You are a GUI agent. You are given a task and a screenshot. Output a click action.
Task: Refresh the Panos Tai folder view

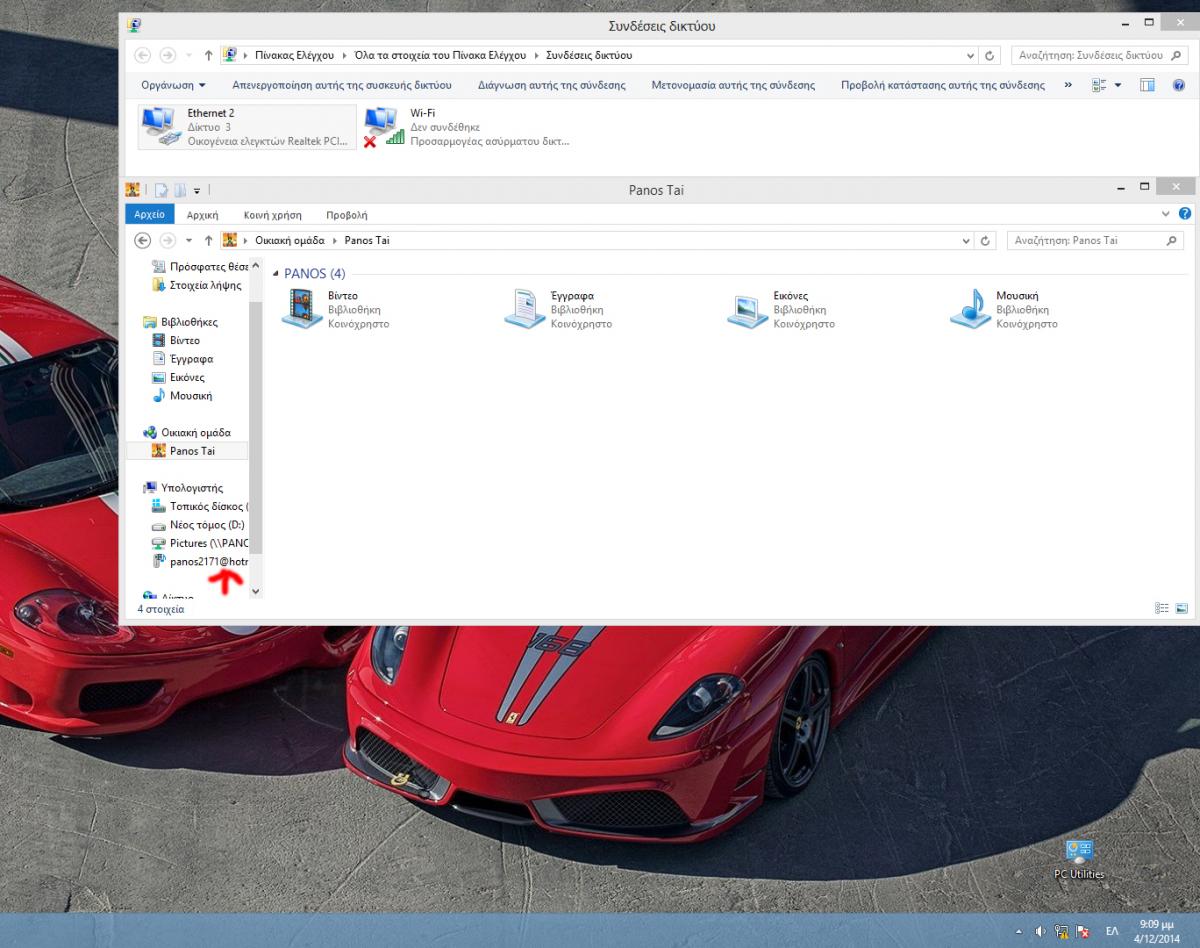pos(986,241)
